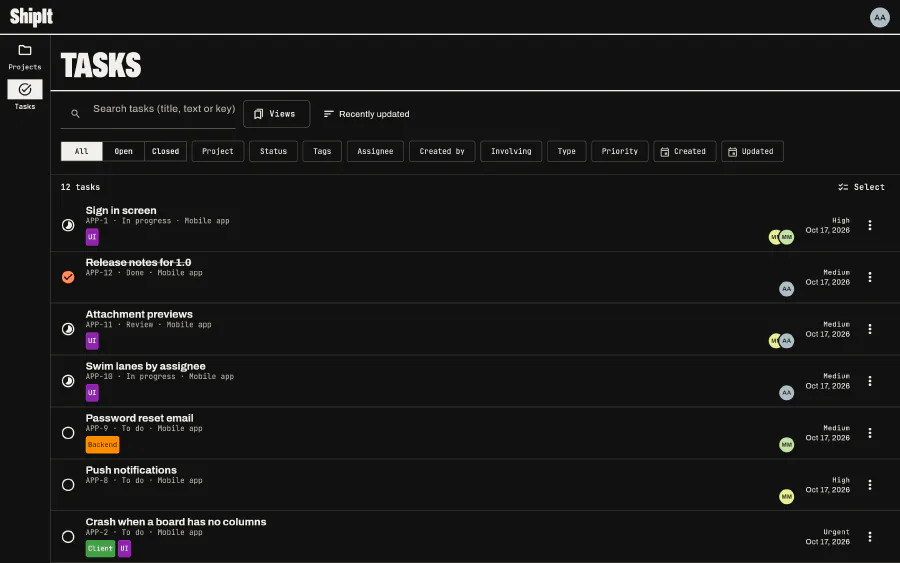Image resolution: width=900 pixels, height=563 pixels.
Task: Click the search magnifier icon
Action: click(x=75, y=114)
